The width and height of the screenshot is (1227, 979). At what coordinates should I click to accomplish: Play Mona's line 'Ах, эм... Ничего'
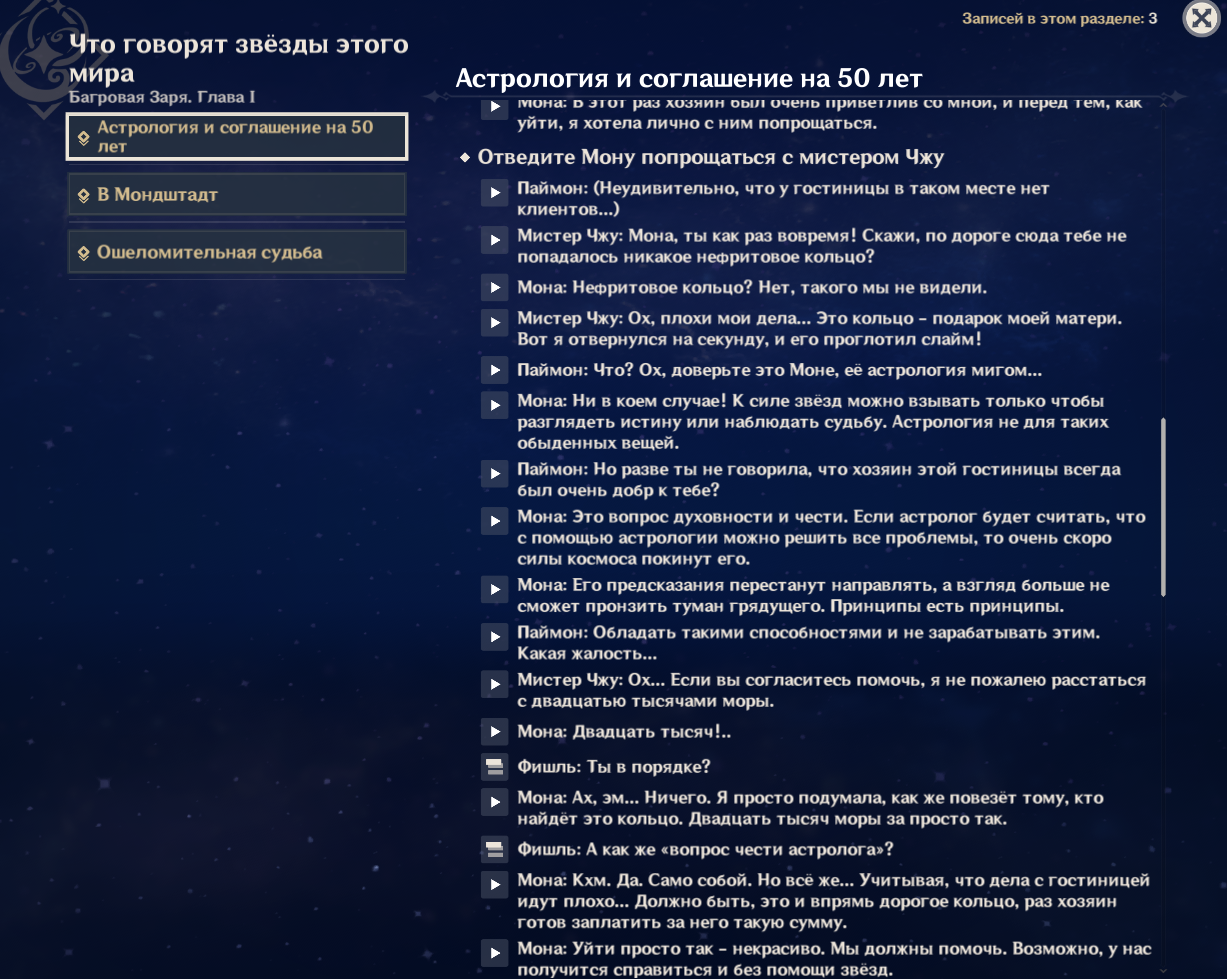point(494,802)
